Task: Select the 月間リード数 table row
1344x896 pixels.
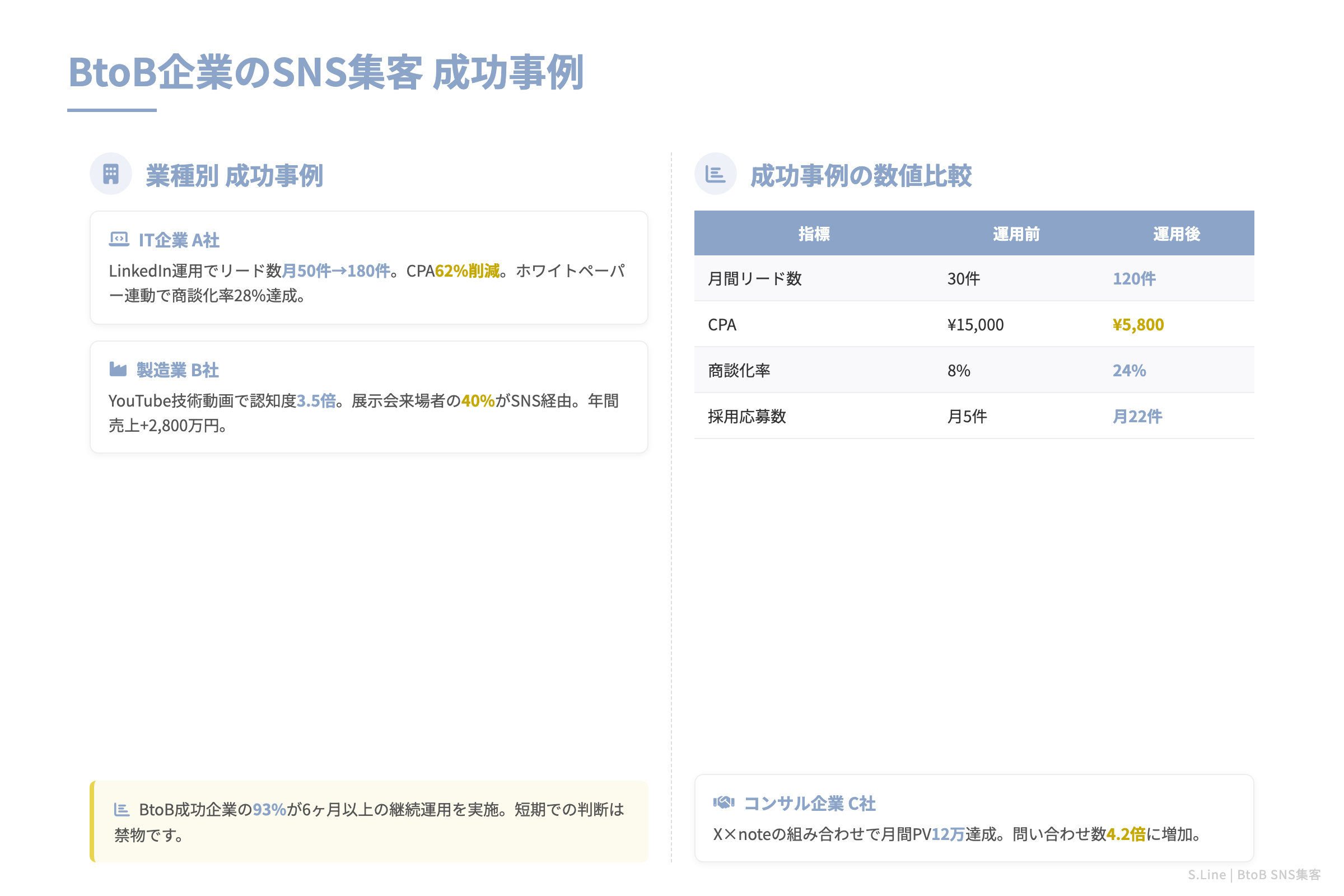Action: click(972, 278)
